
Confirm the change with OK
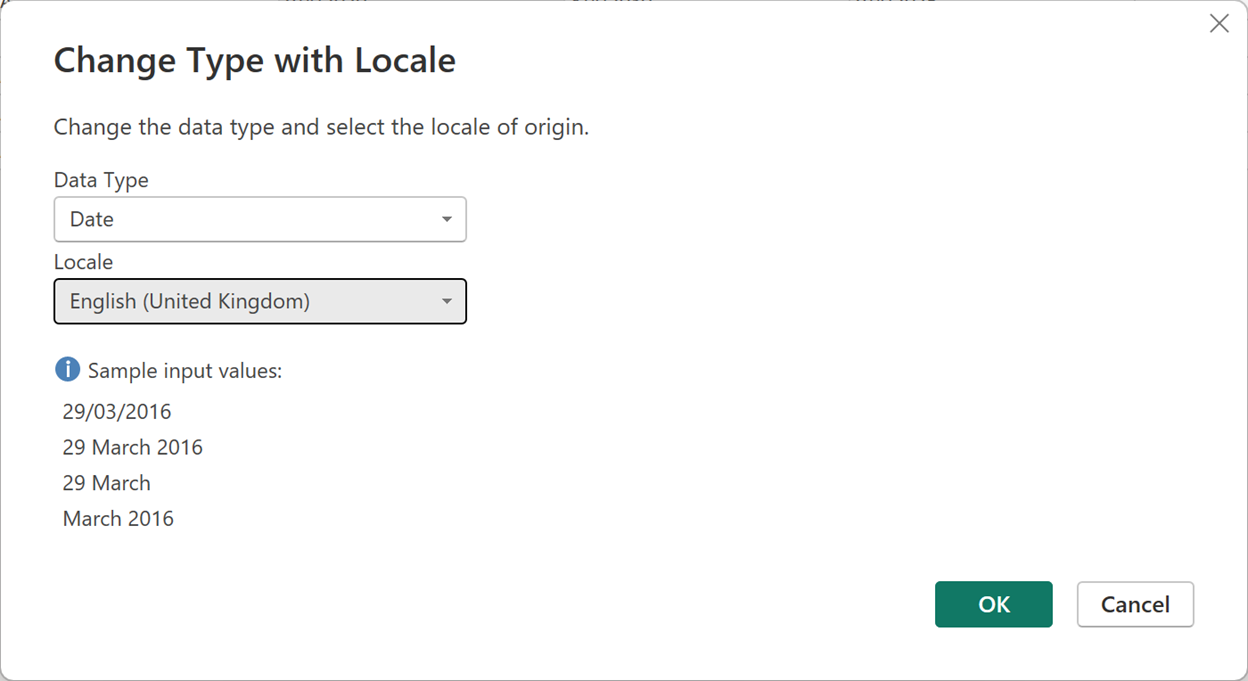(993, 604)
